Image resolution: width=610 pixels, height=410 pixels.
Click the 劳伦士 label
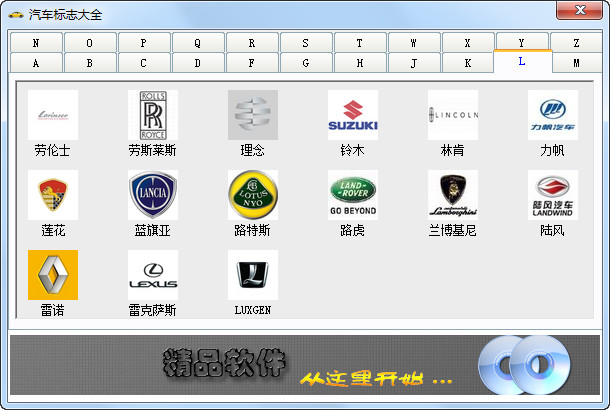pyautogui.click(x=53, y=150)
